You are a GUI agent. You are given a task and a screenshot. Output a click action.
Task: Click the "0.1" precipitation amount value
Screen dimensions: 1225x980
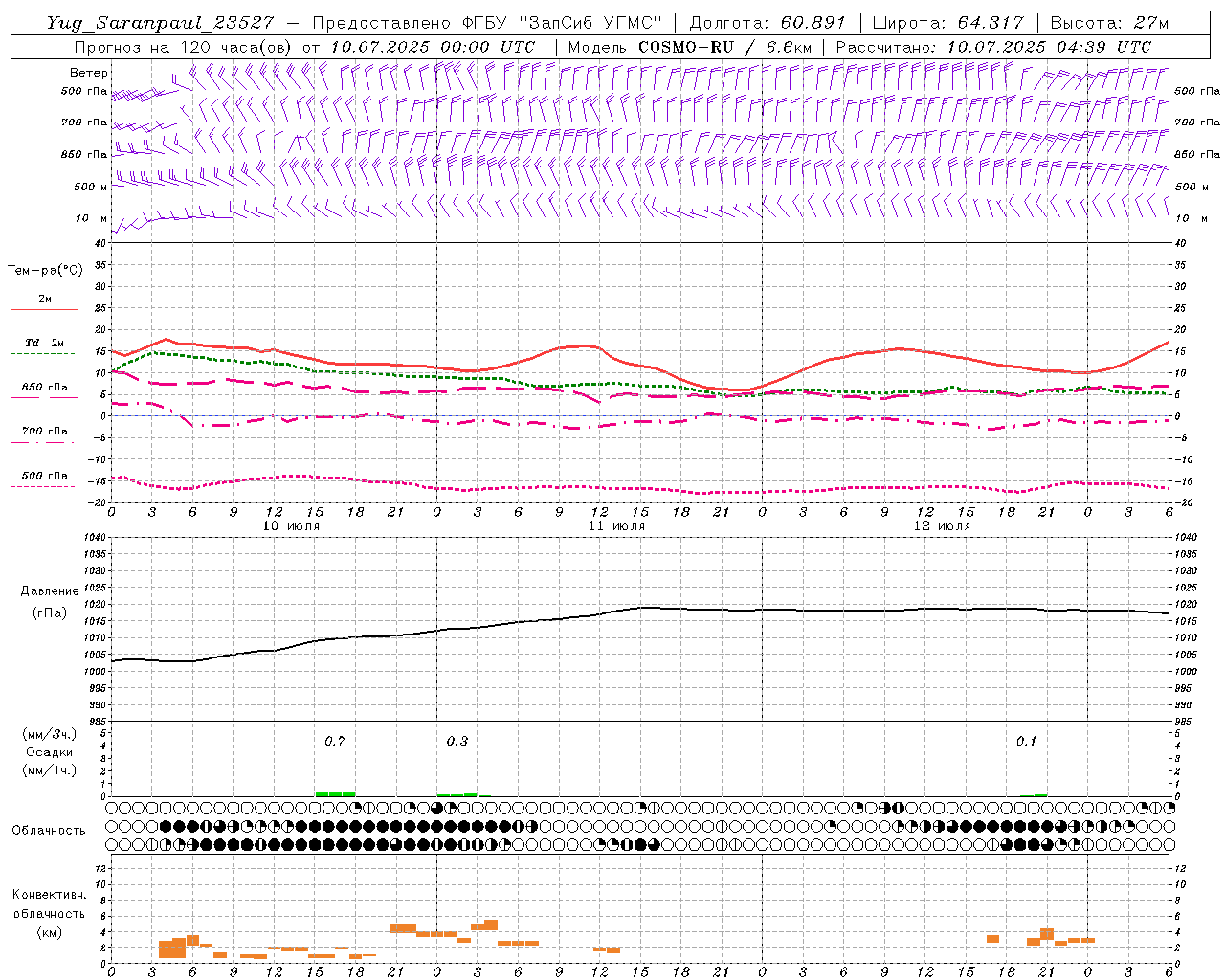[1026, 742]
